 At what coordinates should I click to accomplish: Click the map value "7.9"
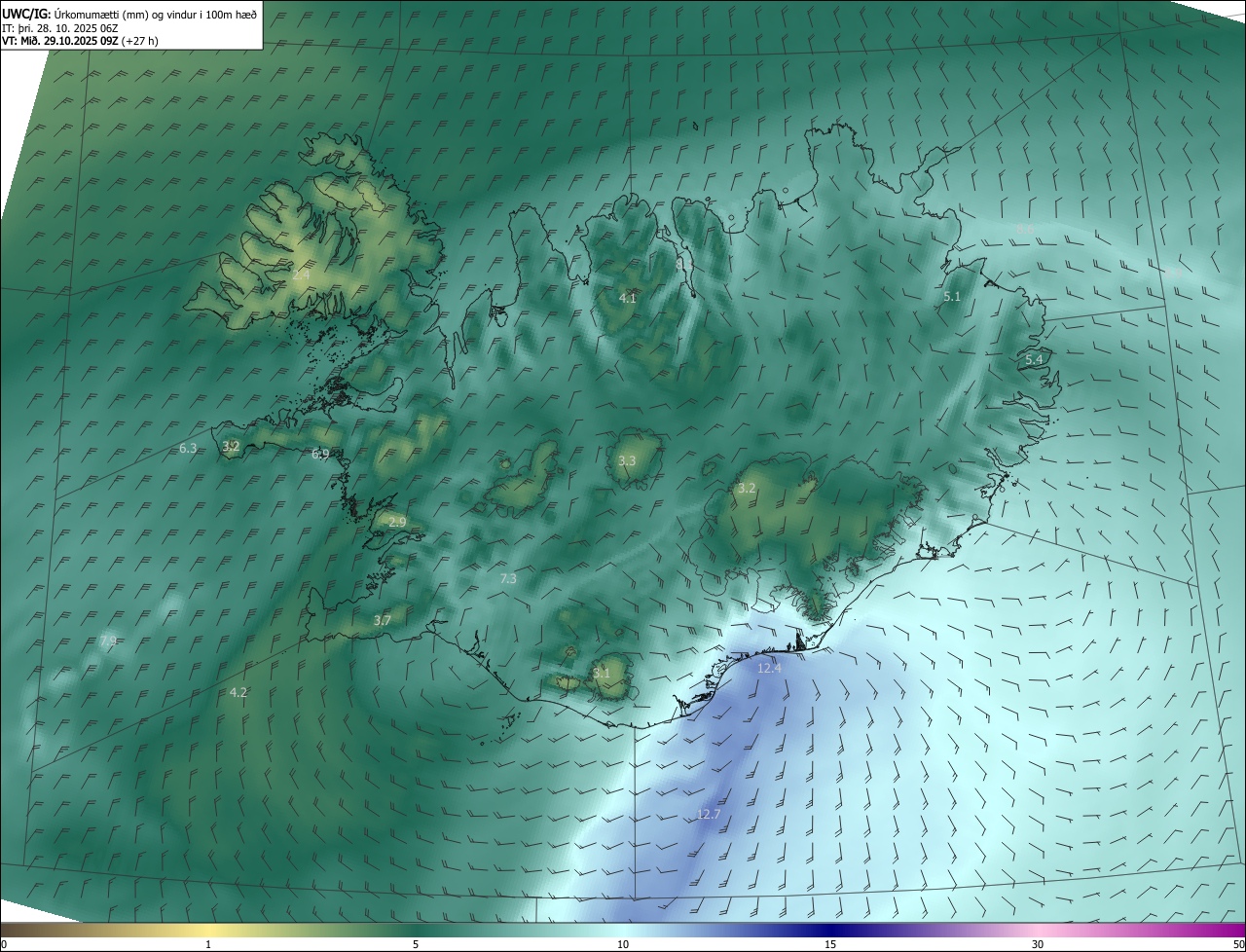(108, 641)
